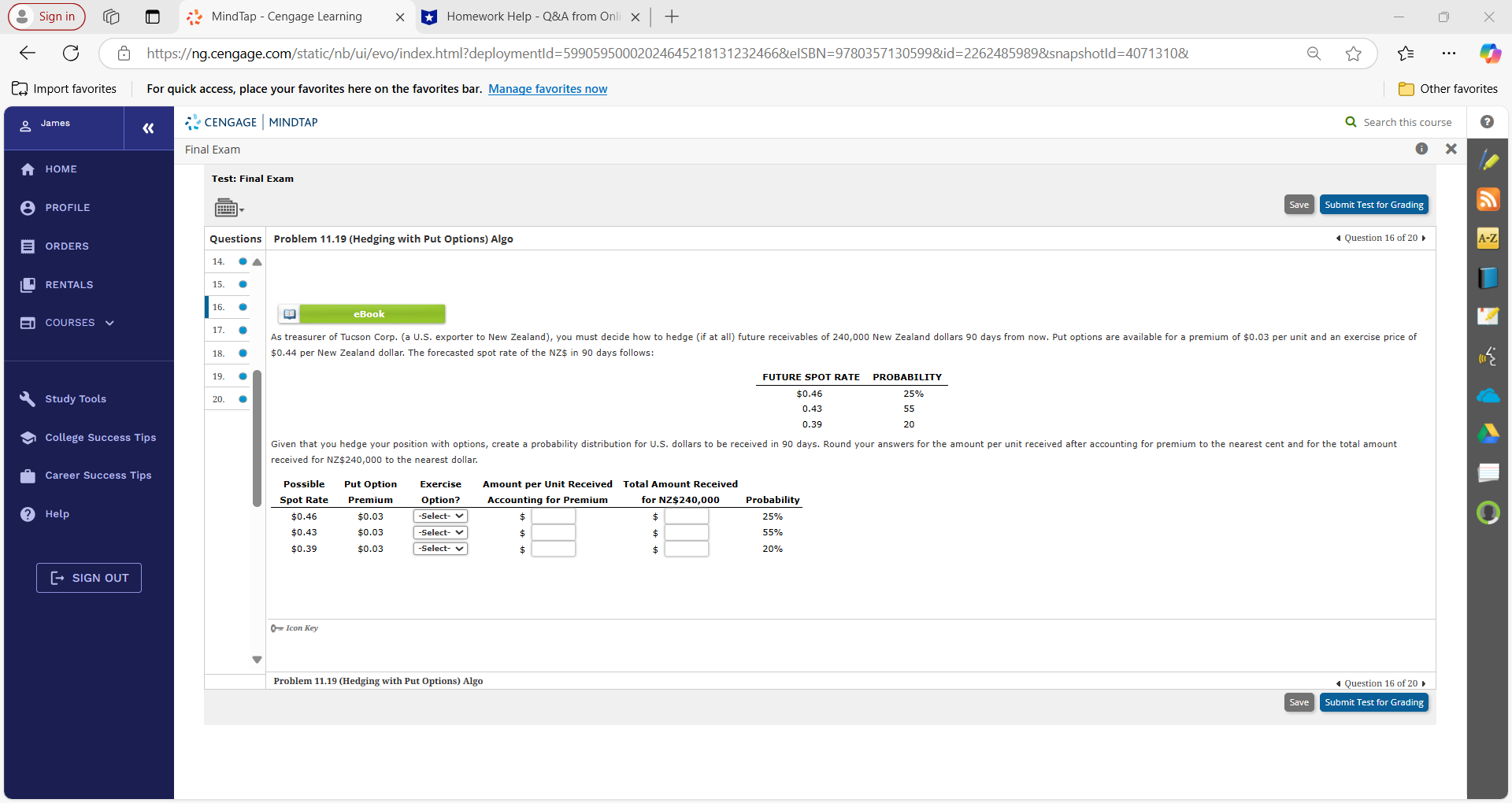Image resolution: width=1512 pixels, height=803 pixels.
Task: Click the question info icon near Final Exam
Action: click(x=1422, y=149)
